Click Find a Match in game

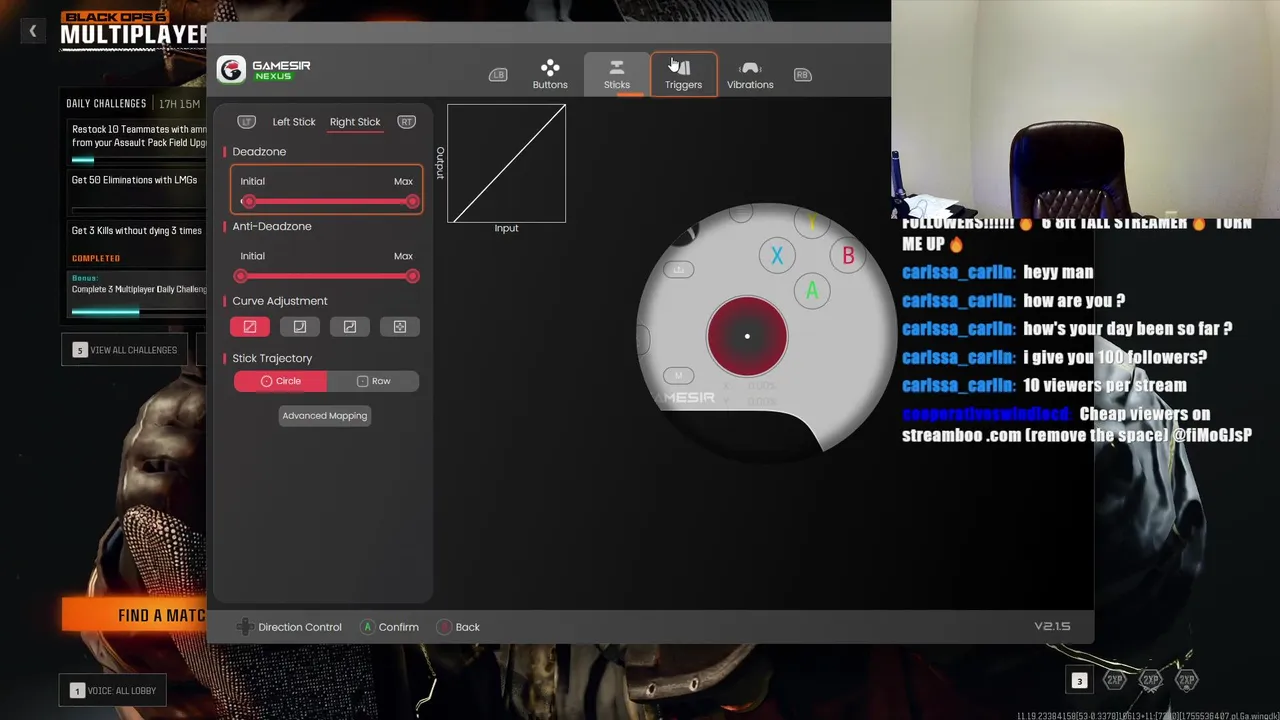[135, 615]
